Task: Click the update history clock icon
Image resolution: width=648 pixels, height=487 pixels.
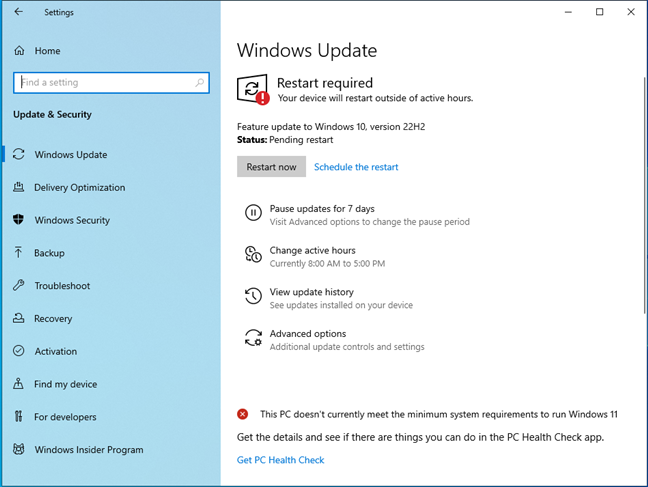Action: pos(253,296)
